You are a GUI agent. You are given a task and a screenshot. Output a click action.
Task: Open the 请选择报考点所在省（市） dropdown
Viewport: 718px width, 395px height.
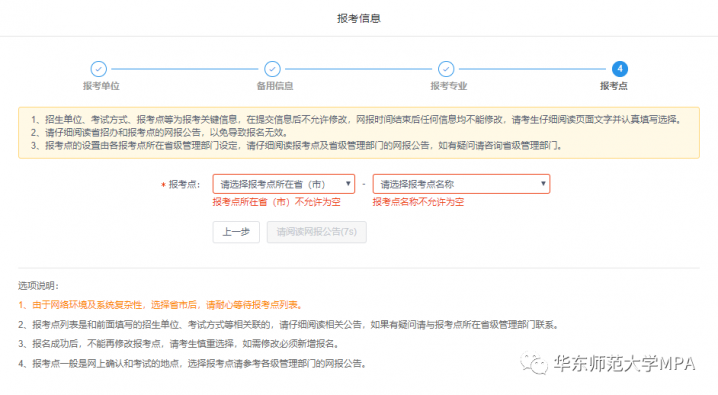pyautogui.click(x=284, y=184)
